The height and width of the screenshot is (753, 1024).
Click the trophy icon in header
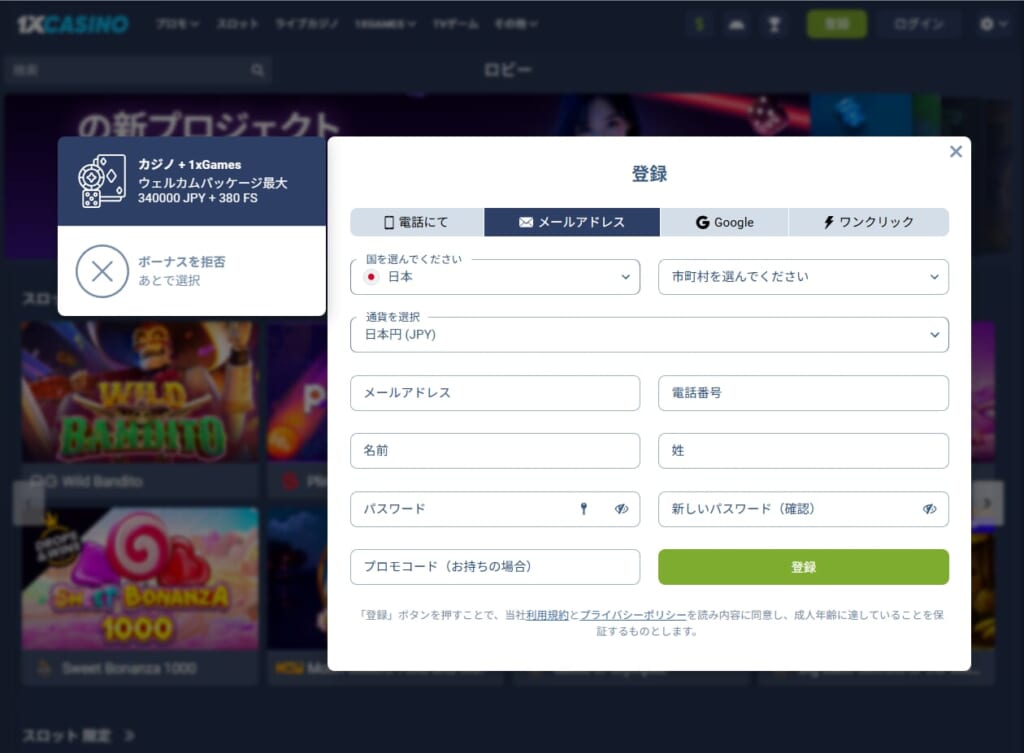tap(775, 24)
